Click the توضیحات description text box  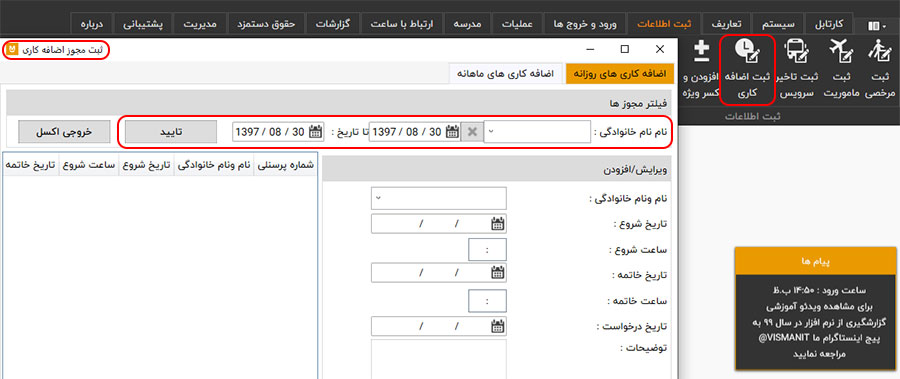(439, 358)
